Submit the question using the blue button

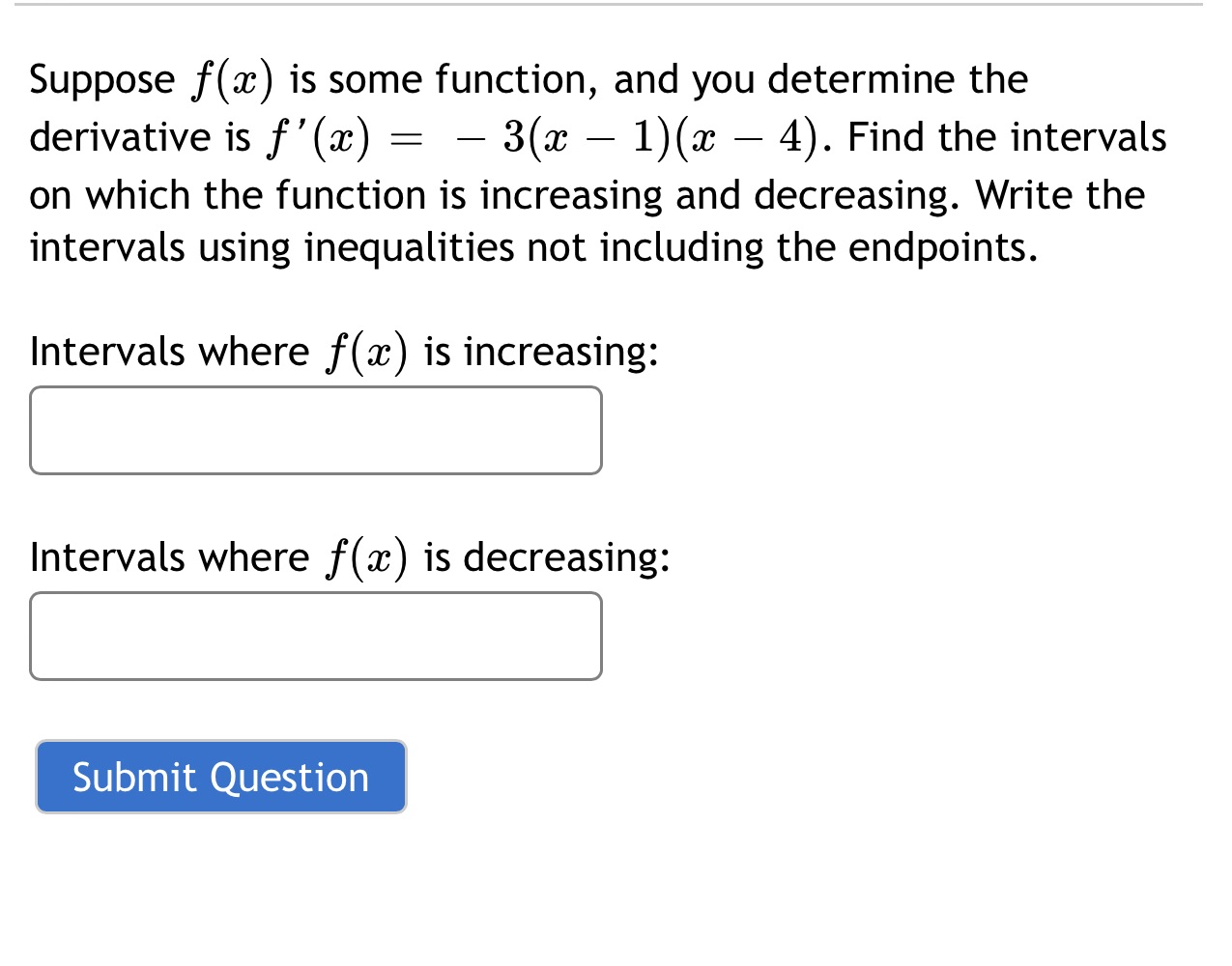220,777
